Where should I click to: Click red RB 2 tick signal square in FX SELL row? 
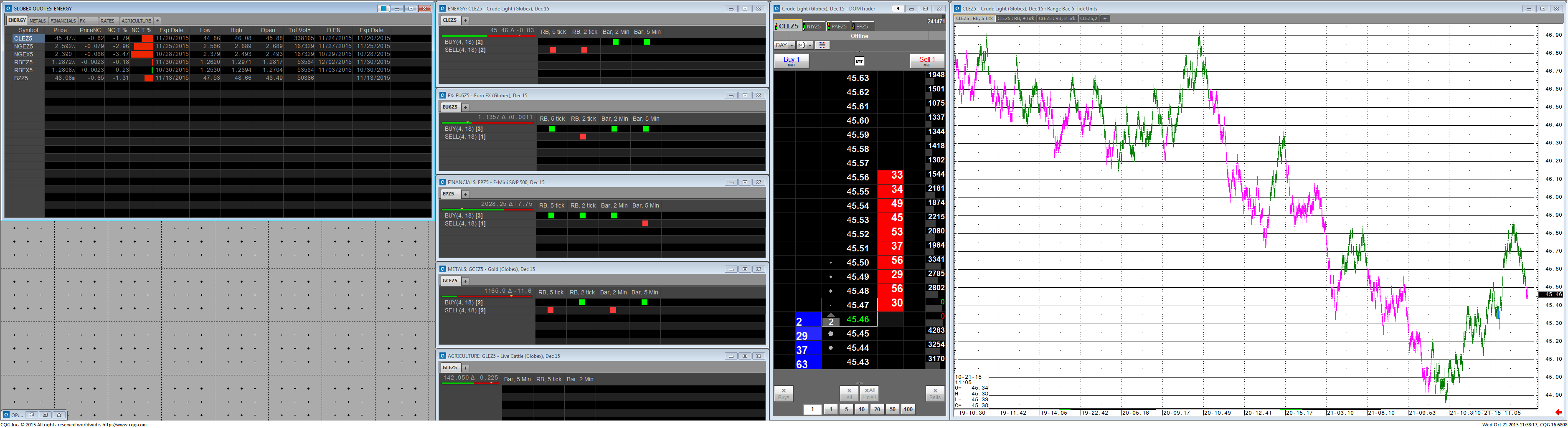(583, 137)
